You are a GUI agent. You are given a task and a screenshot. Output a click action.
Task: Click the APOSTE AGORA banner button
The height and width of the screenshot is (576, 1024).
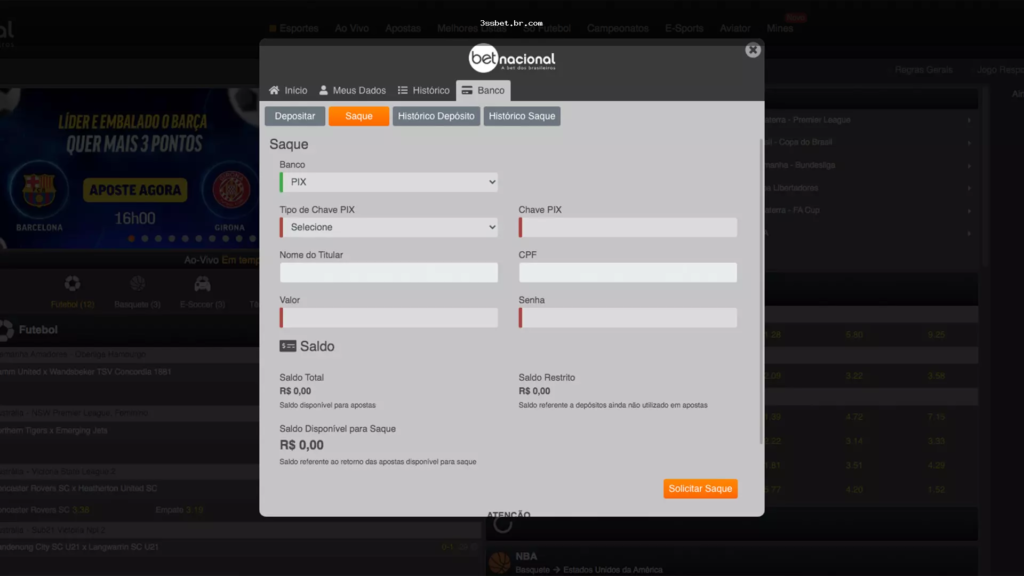coord(135,190)
